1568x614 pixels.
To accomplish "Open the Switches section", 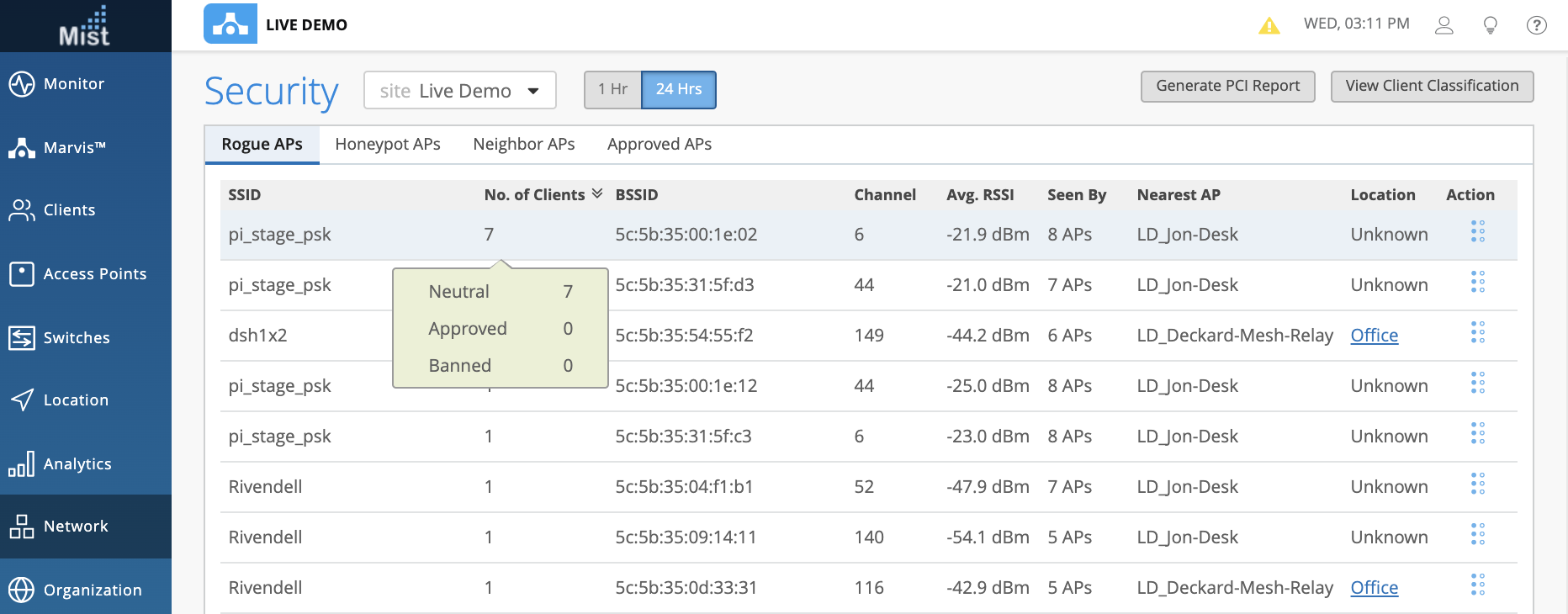I will pyautogui.click(x=76, y=338).
